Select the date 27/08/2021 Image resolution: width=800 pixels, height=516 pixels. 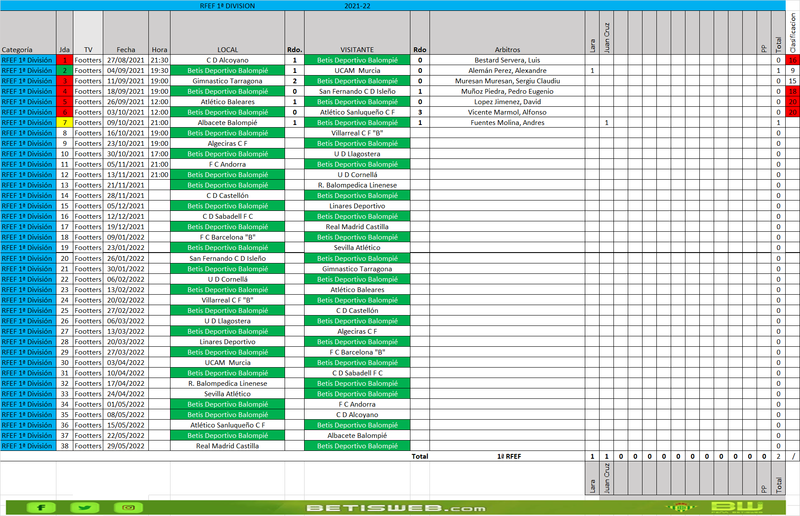126,60
